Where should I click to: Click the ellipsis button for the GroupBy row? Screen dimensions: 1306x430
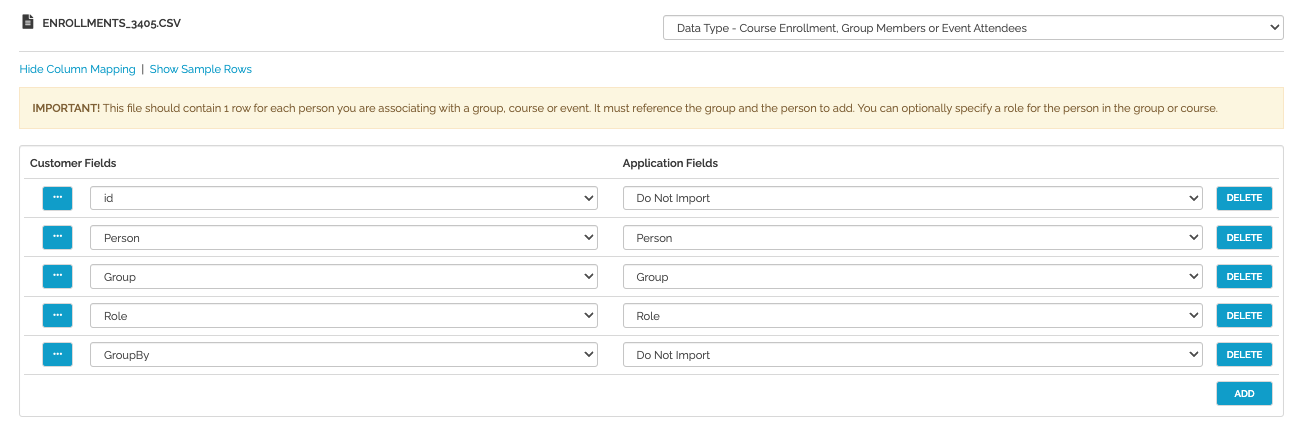57,355
